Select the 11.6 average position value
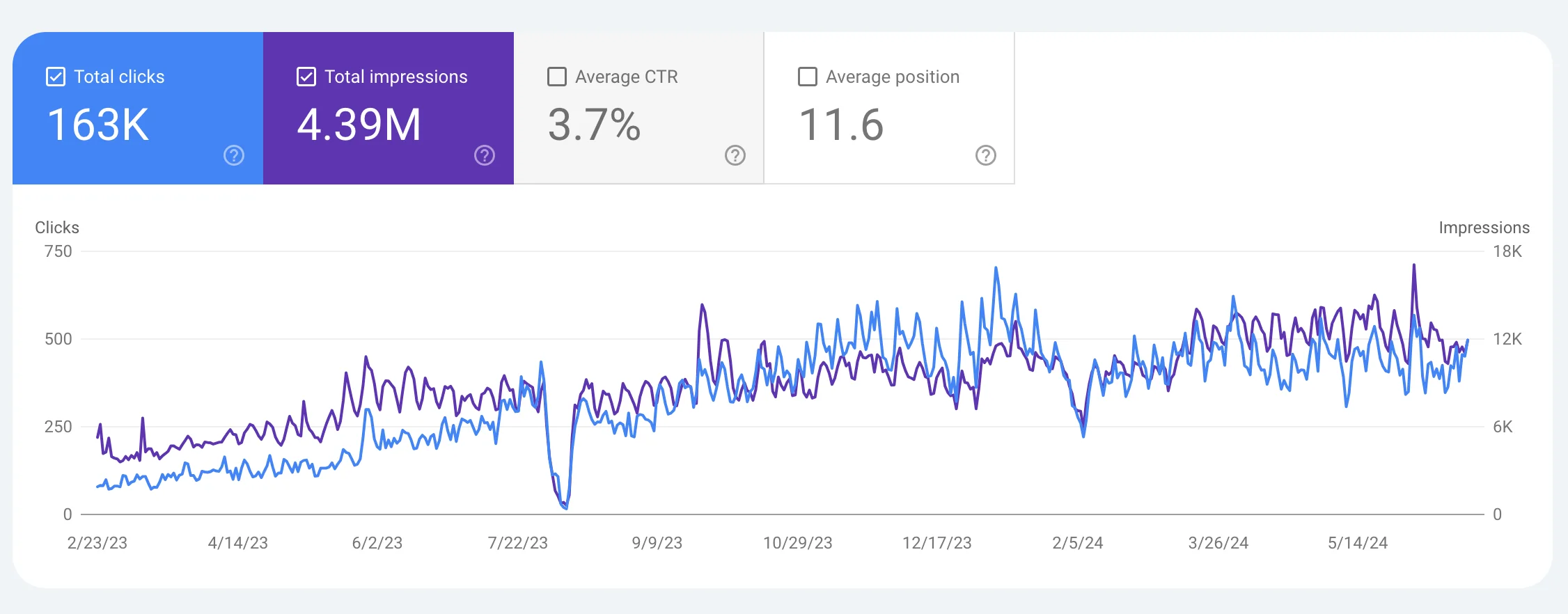Screen dimensions: 1568x614 841,125
